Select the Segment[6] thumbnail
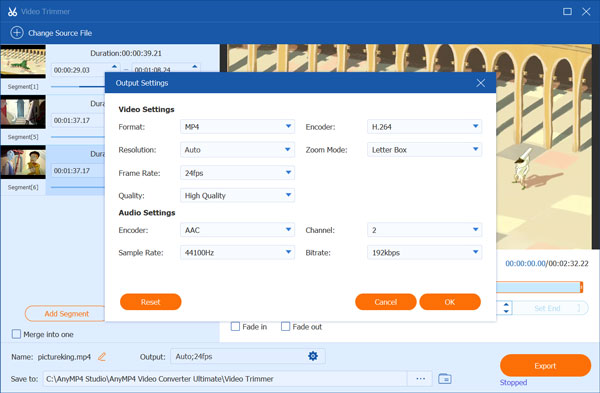The height and width of the screenshot is (393, 600). [23, 162]
